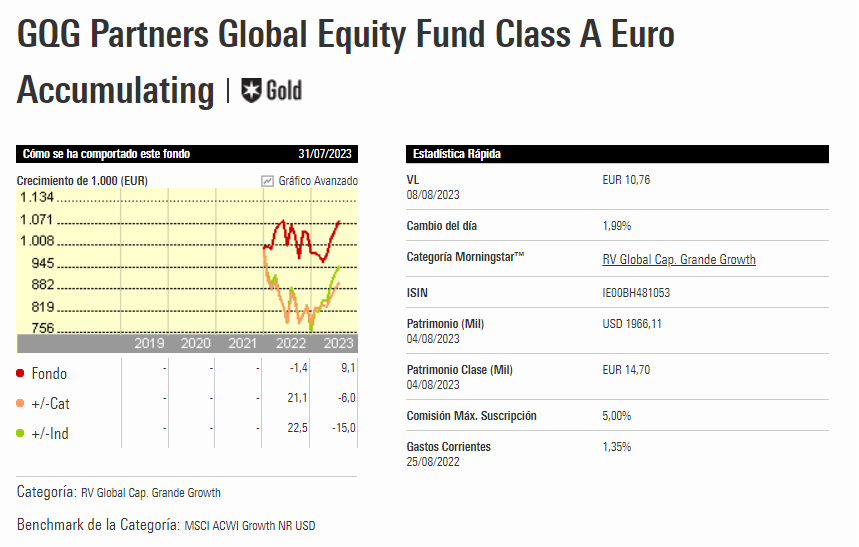This screenshot has width=859, height=547.
Task: Open the Gráfico Avanzado chart icon
Action: tap(267, 181)
